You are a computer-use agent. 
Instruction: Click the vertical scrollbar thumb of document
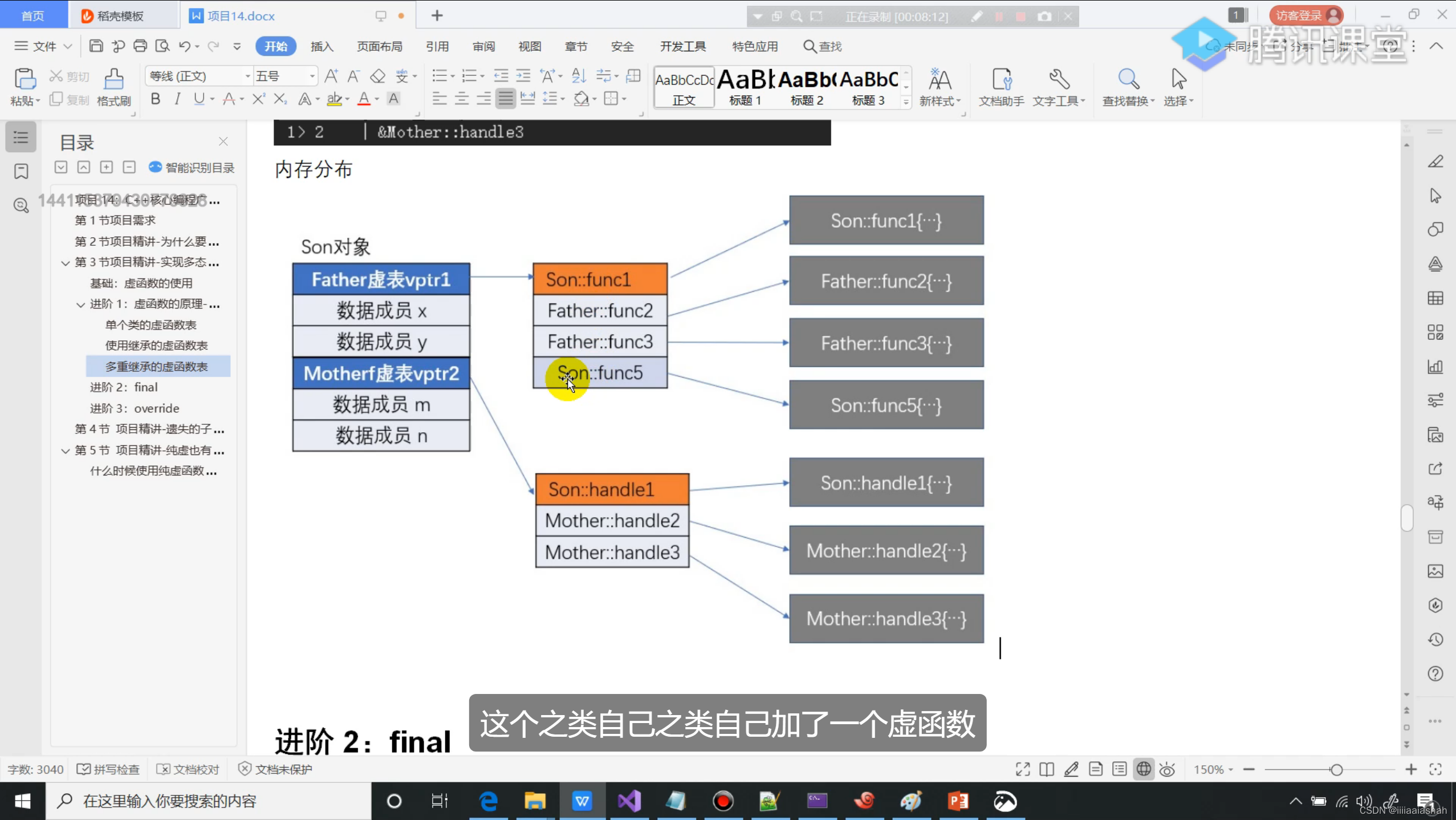tap(1406, 517)
